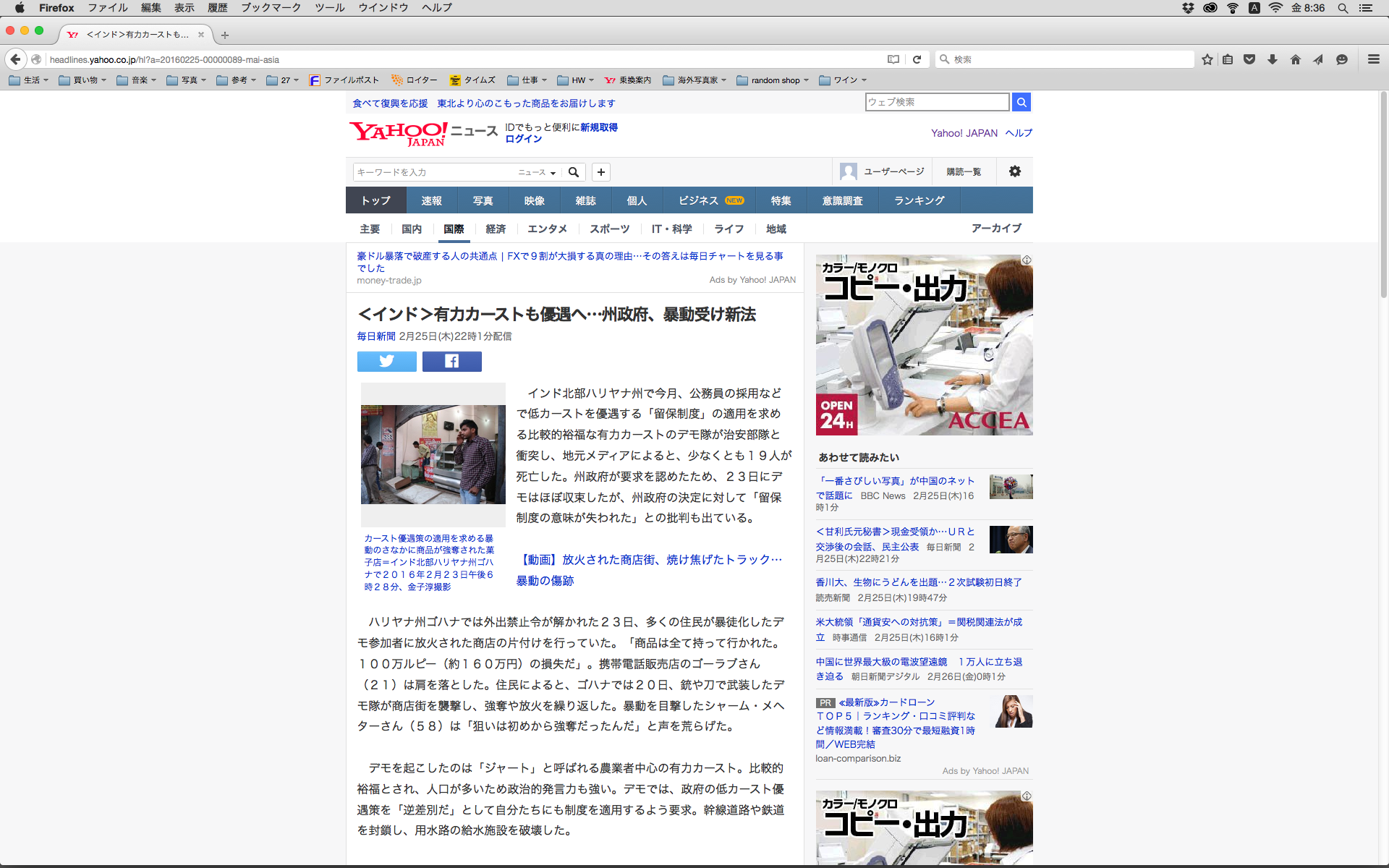1389x868 pixels.
Task: Click the news keyword search magnifier
Action: point(574,172)
